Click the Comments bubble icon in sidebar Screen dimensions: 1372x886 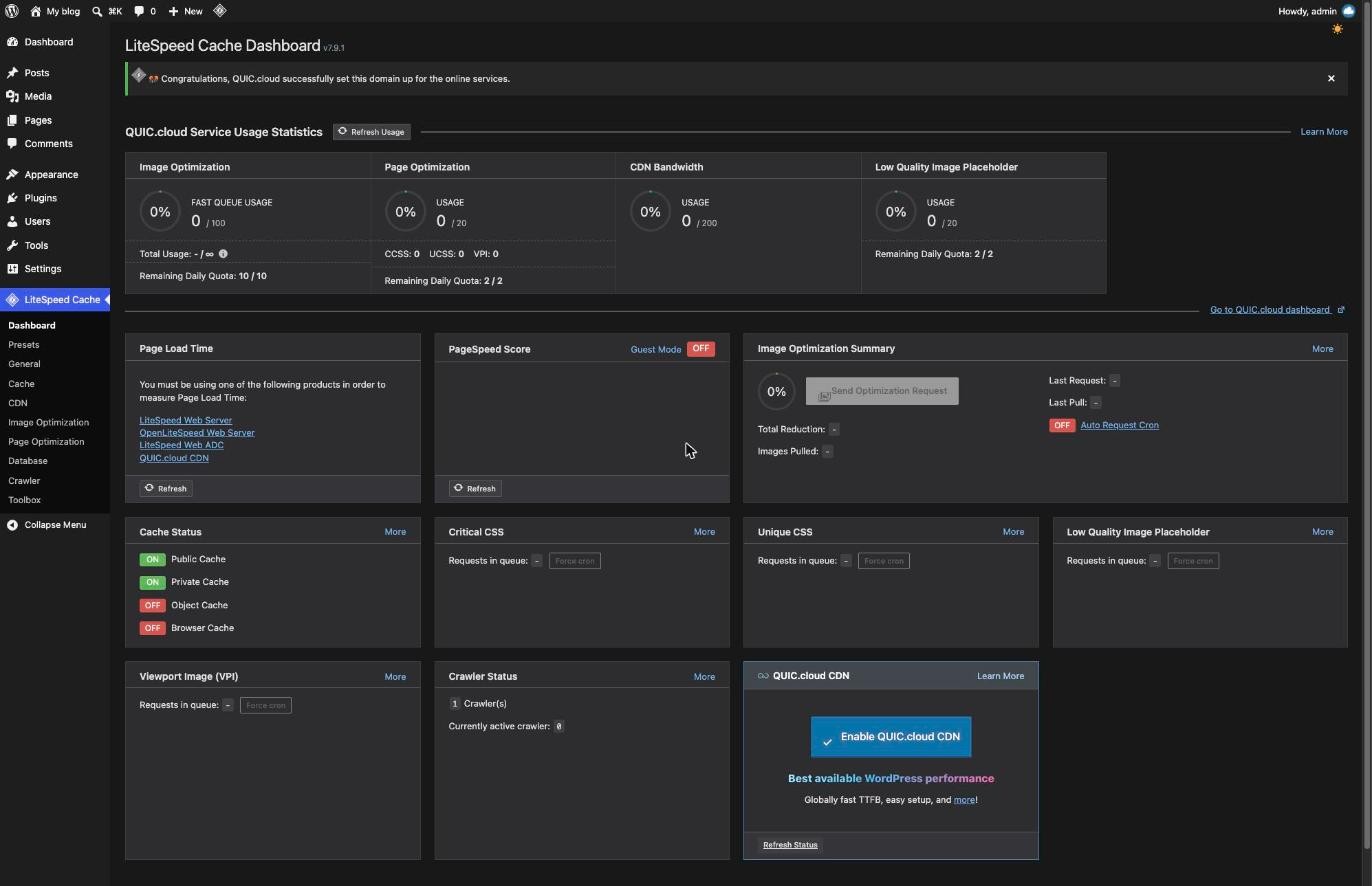click(x=12, y=143)
